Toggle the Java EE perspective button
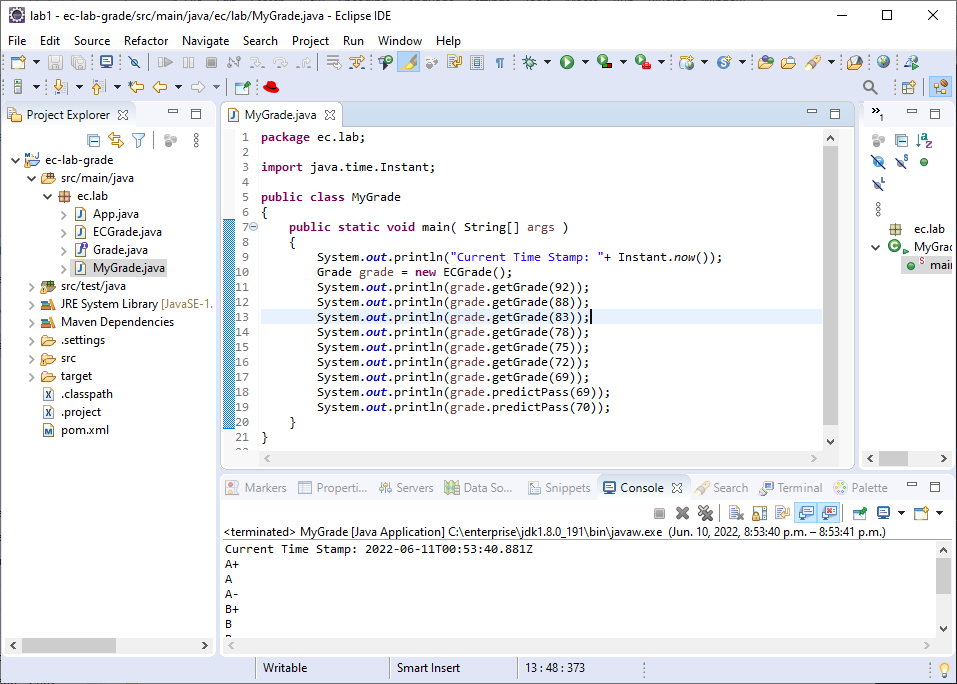 941,87
